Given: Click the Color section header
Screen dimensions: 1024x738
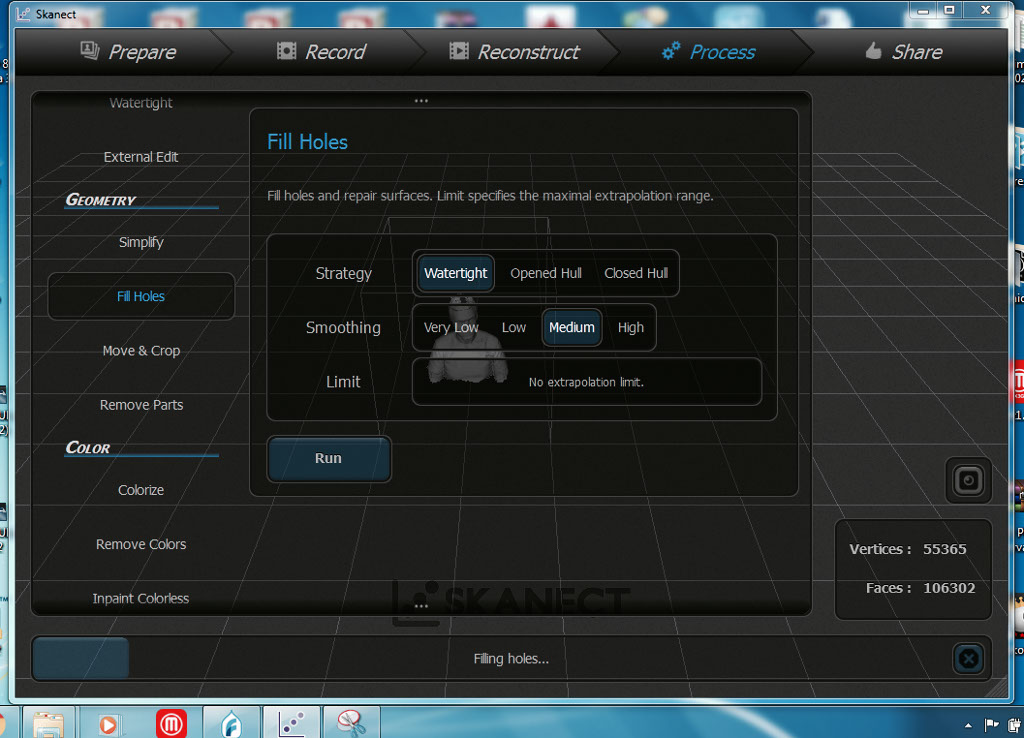Looking at the screenshot, I should 88,447.
